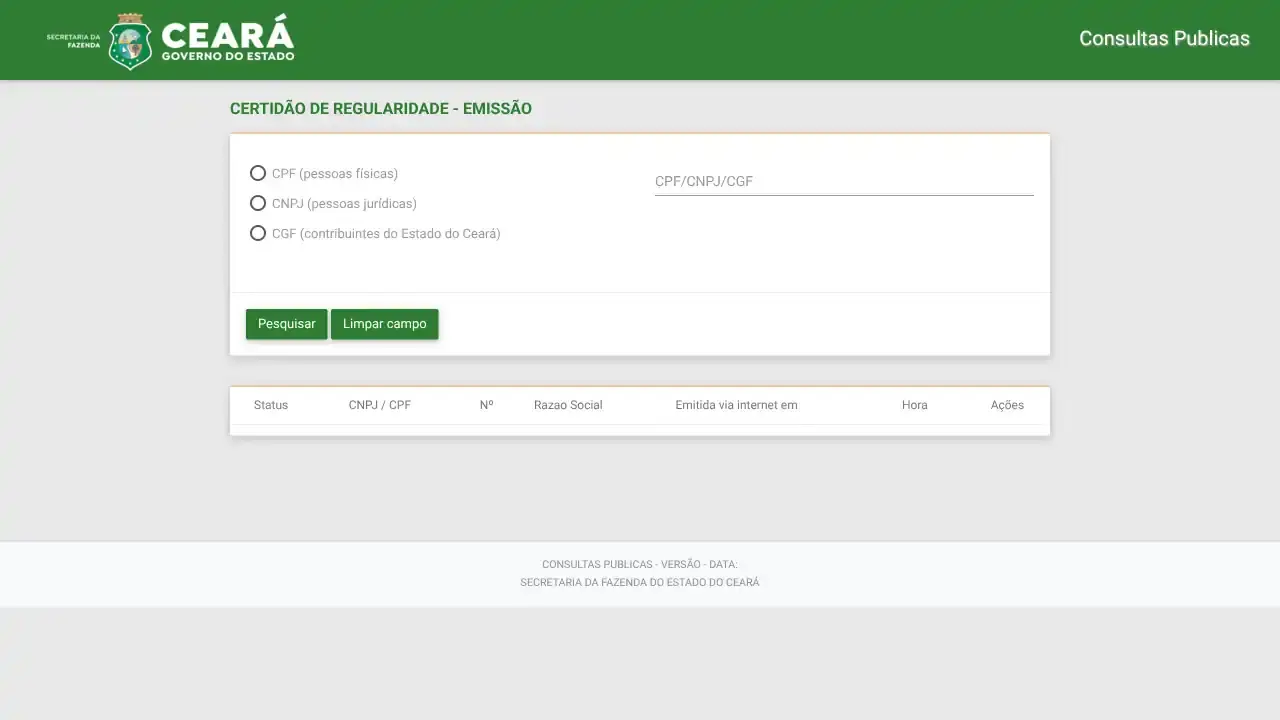Image resolution: width=1280 pixels, height=720 pixels.
Task: Click the CERTIDÃO DE REGULARIDADE - EMISSÃO title
Action: coord(381,108)
